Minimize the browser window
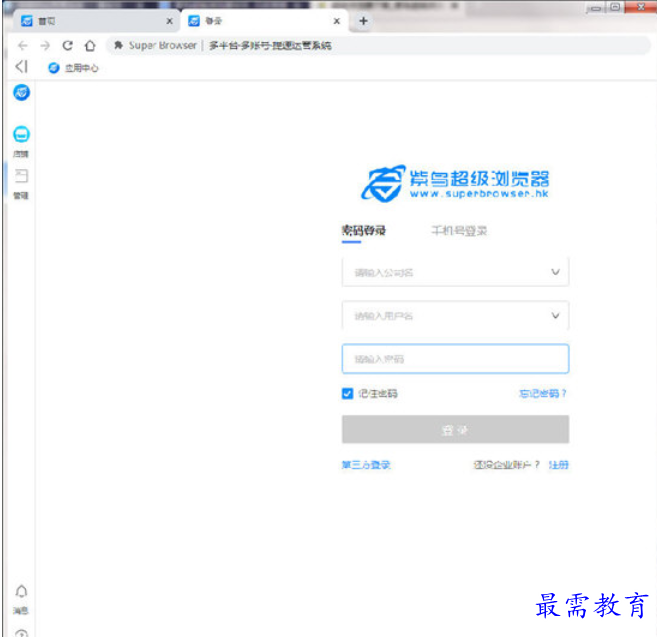 click(595, 8)
